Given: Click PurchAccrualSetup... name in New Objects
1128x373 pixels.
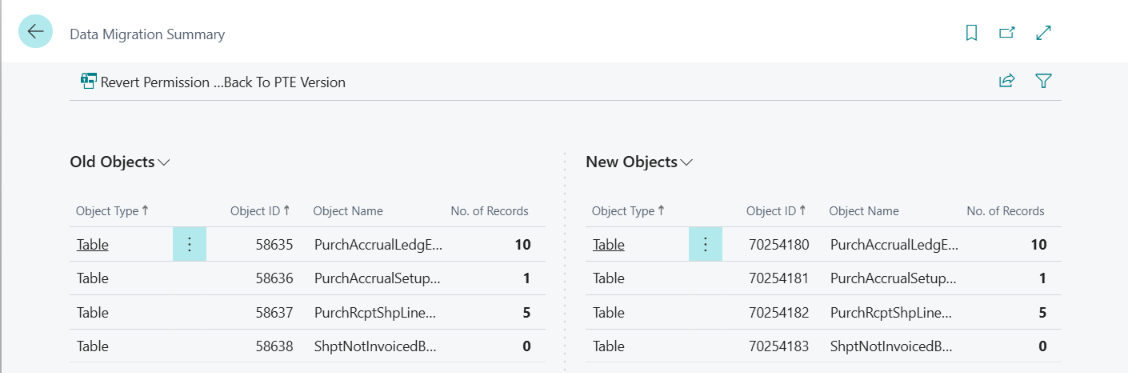Looking at the screenshot, I should click(x=893, y=278).
